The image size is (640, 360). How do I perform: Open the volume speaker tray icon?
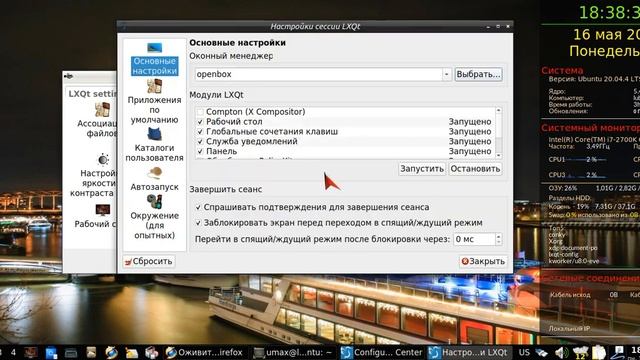562,352
